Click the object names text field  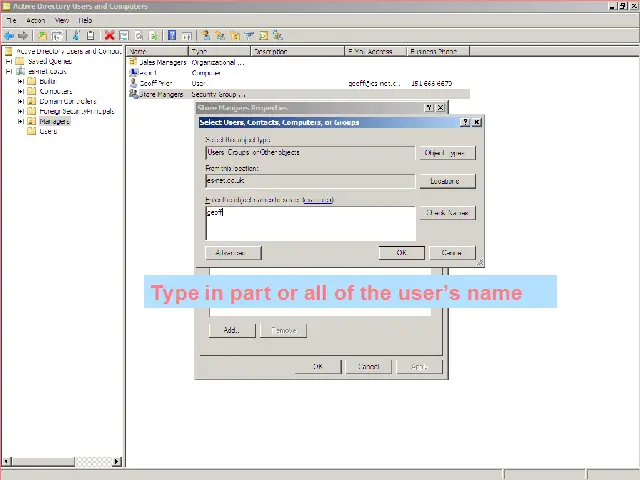(310, 224)
